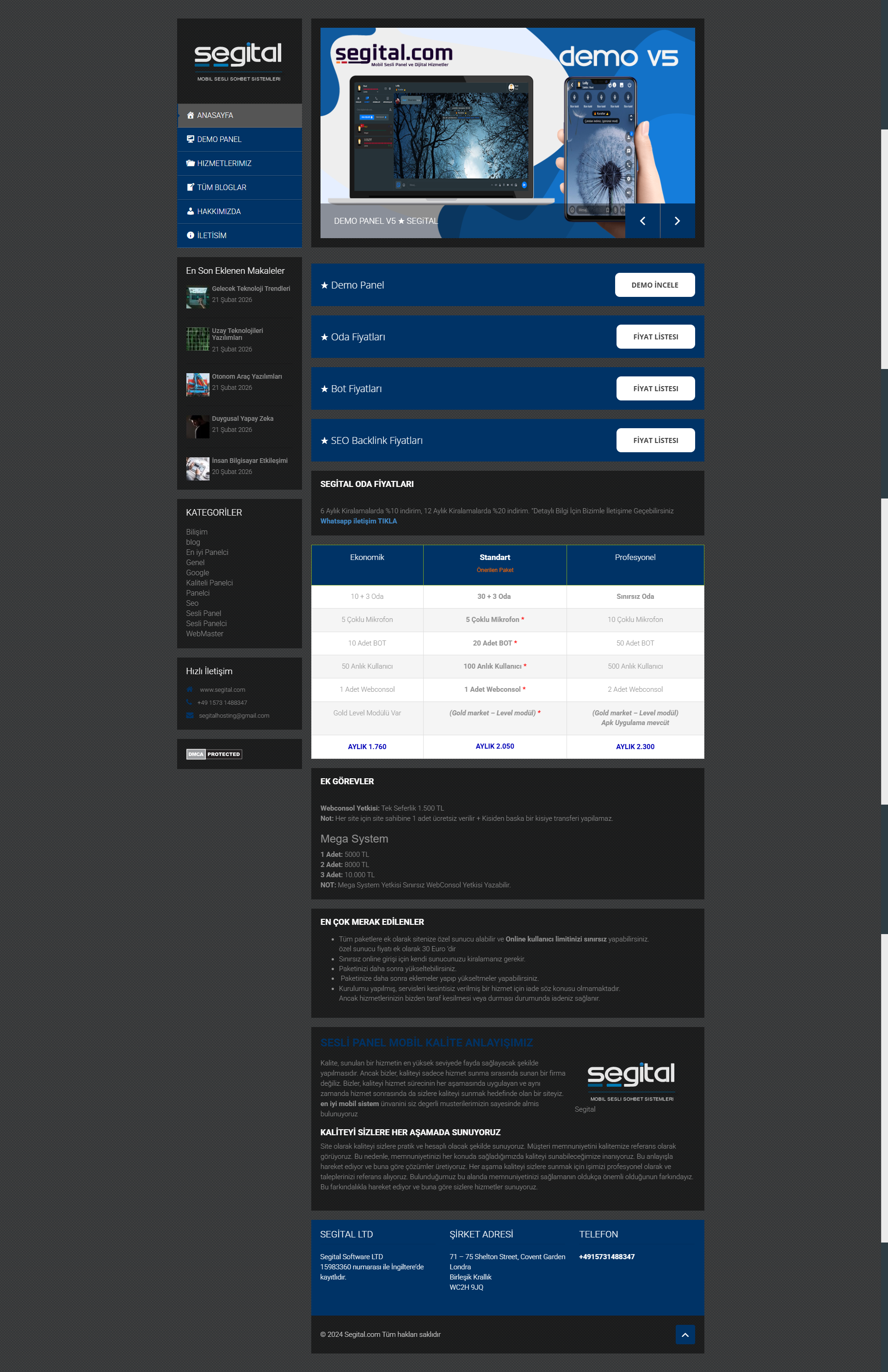This screenshot has width=888, height=1372.
Task: Click the folder icon beside HIZMETLERIMIZ
Action: coord(190,163)
